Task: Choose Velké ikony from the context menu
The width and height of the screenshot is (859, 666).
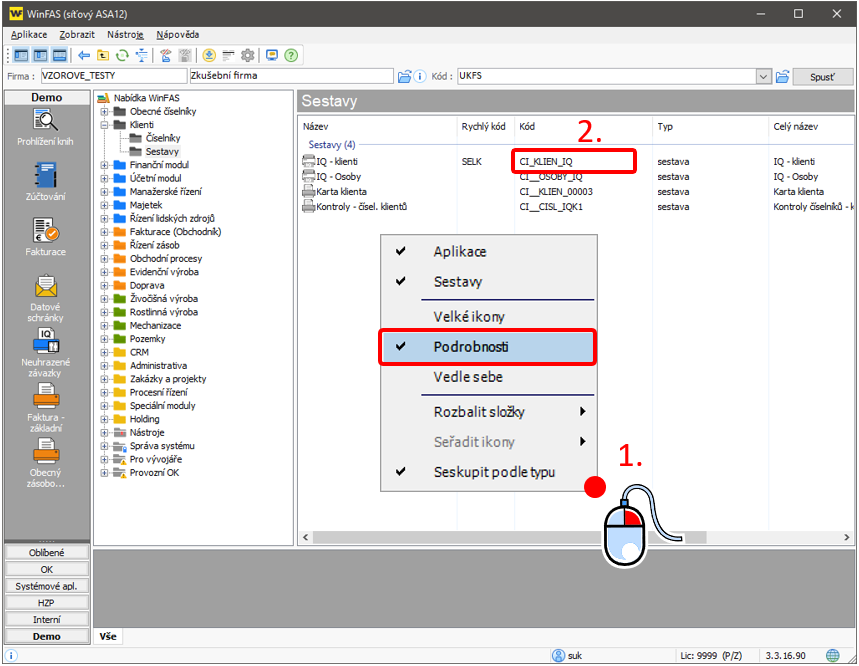Action: (468, 317)
